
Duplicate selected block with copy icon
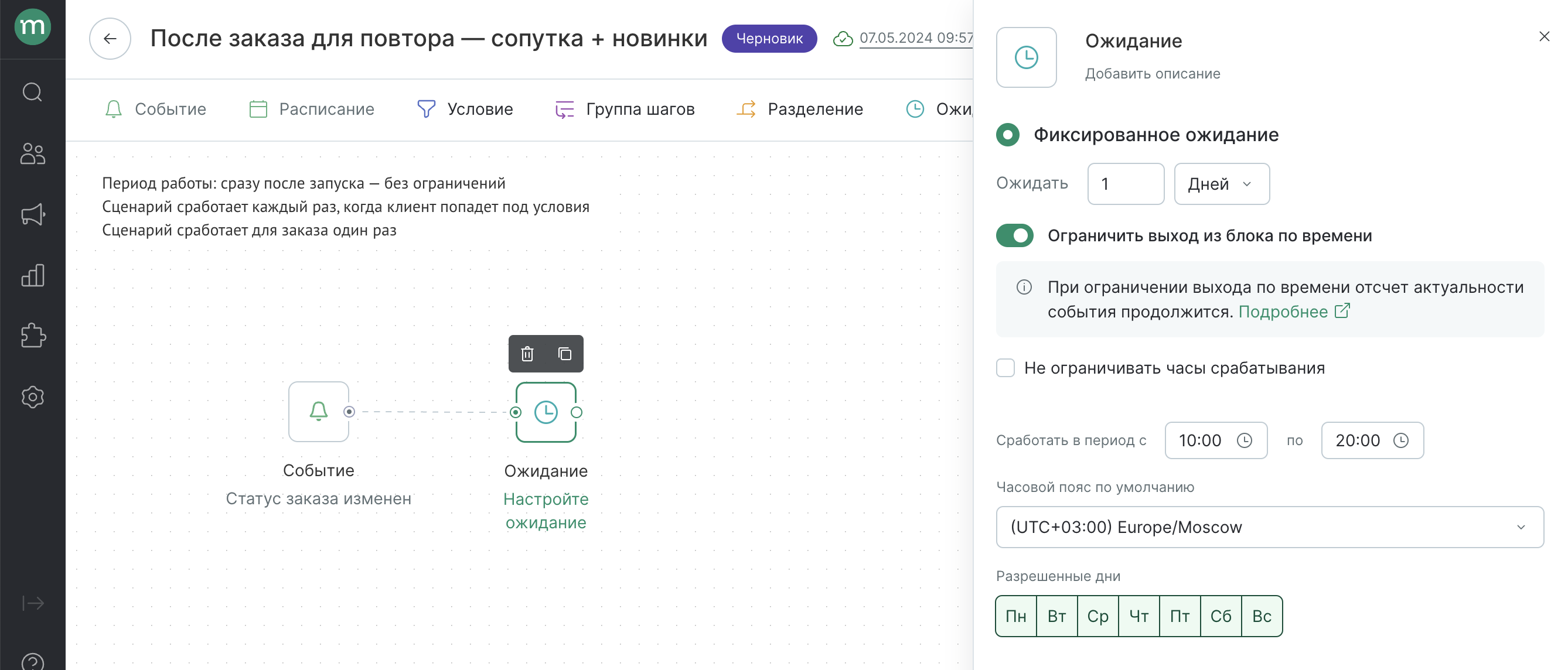pos(565,354)
